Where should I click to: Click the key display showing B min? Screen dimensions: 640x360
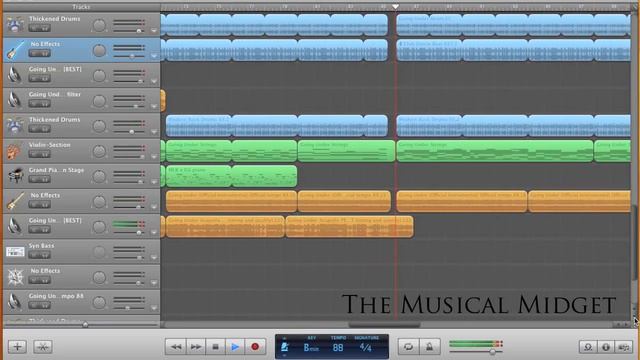[311, 348]
